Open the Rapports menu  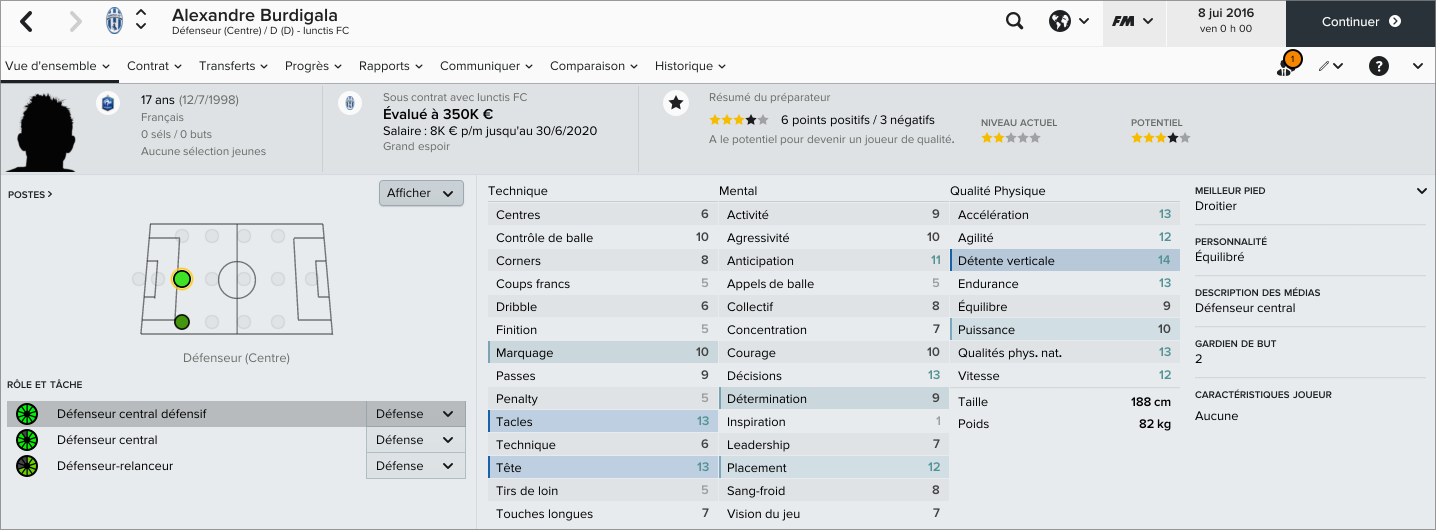(391, 66)
